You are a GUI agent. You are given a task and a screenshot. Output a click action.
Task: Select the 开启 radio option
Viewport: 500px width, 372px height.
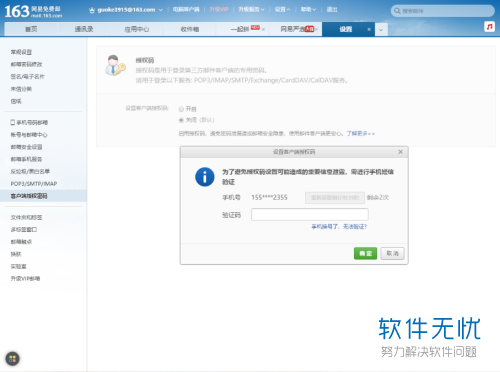tap(181, 109)
